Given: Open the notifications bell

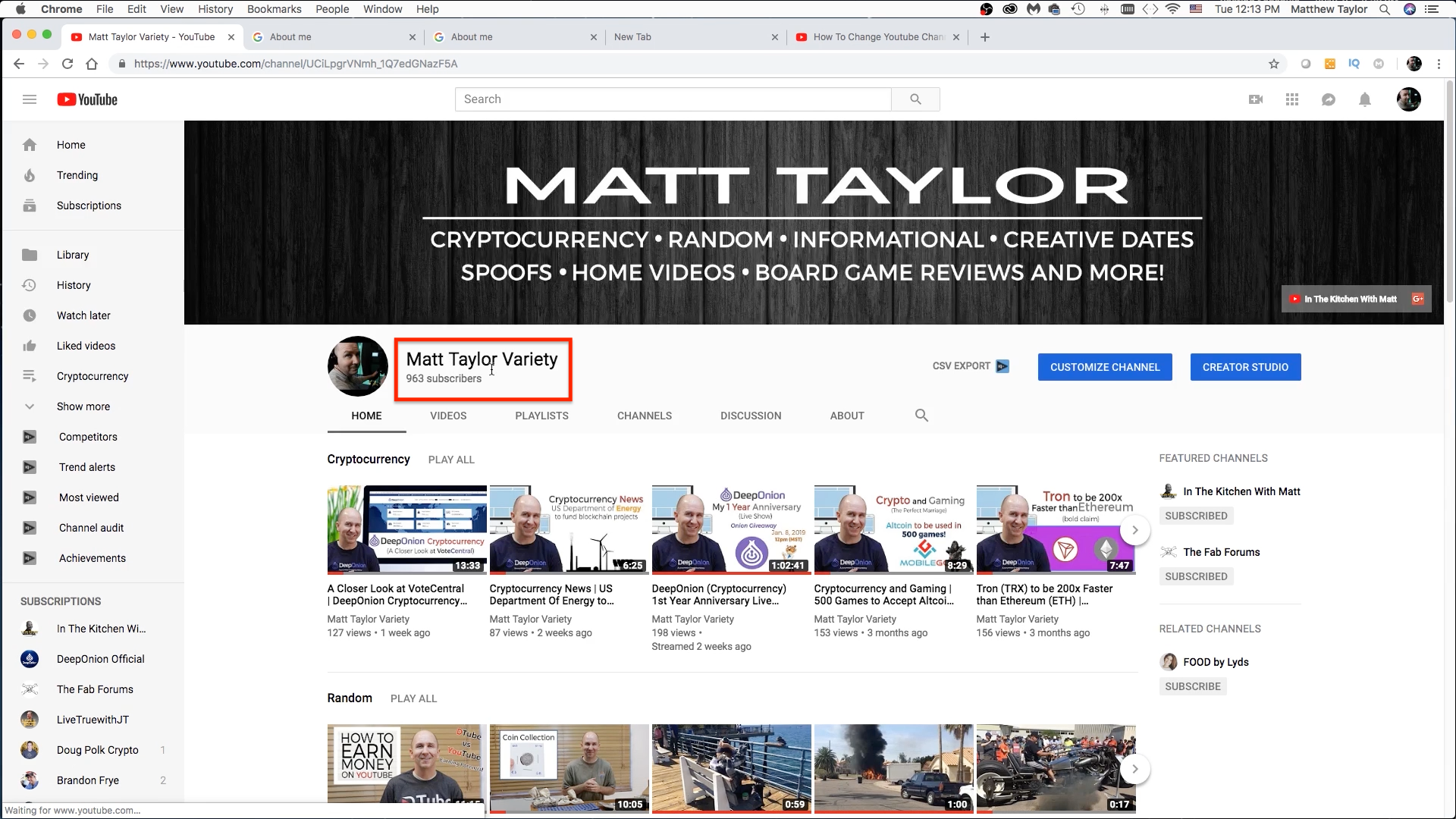Looking at the screenshot, I should 1365,99.
